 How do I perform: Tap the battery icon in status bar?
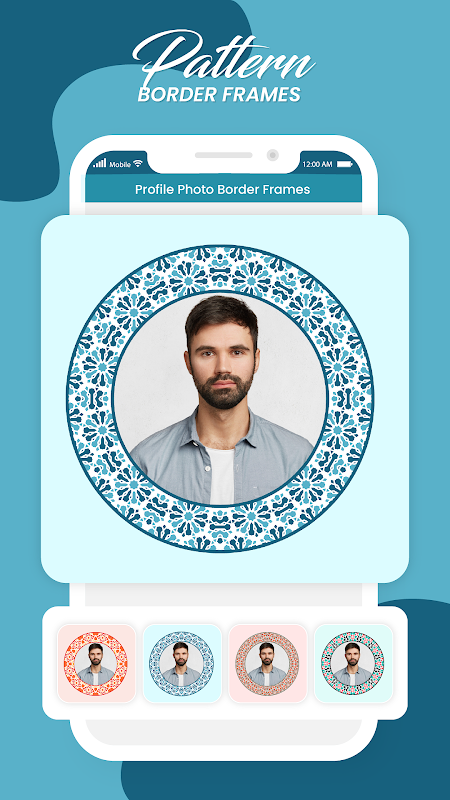[344, 164]
